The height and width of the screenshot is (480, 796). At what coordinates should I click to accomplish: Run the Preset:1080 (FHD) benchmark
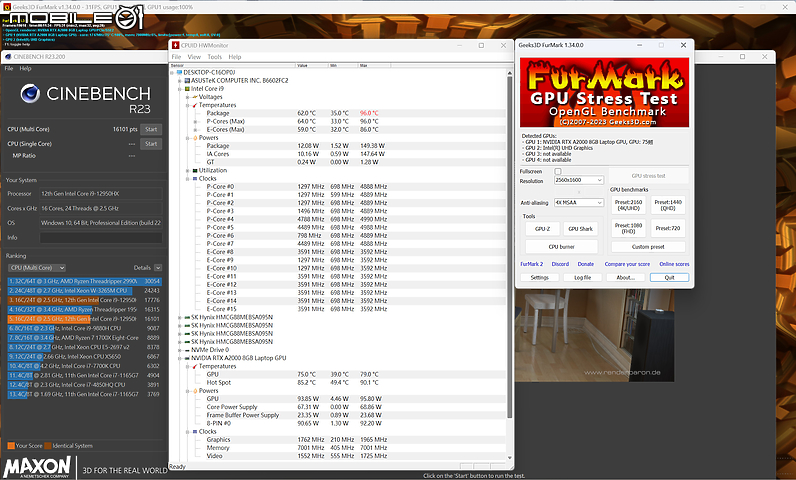pos(628,228)
